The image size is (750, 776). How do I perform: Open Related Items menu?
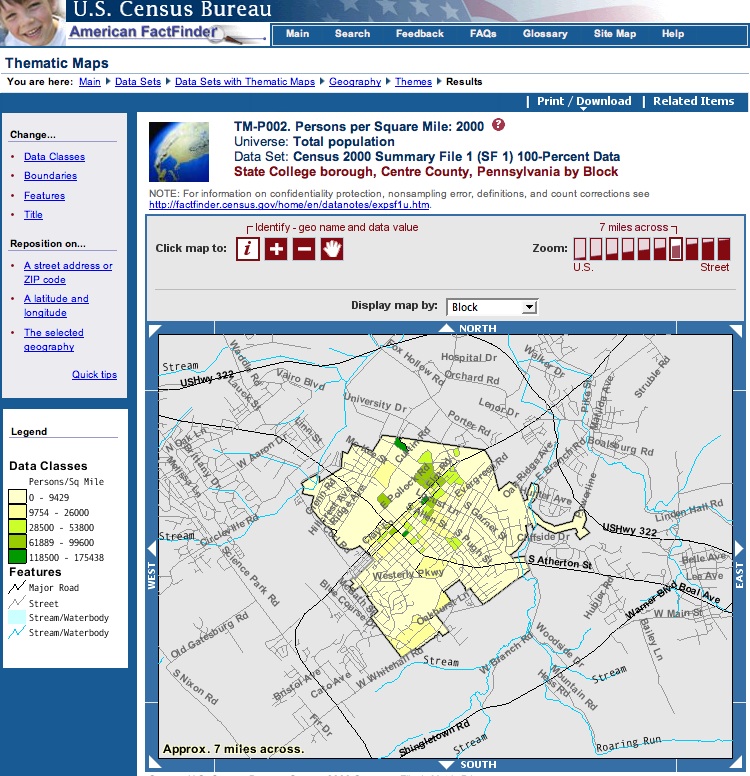coord(693,101)
